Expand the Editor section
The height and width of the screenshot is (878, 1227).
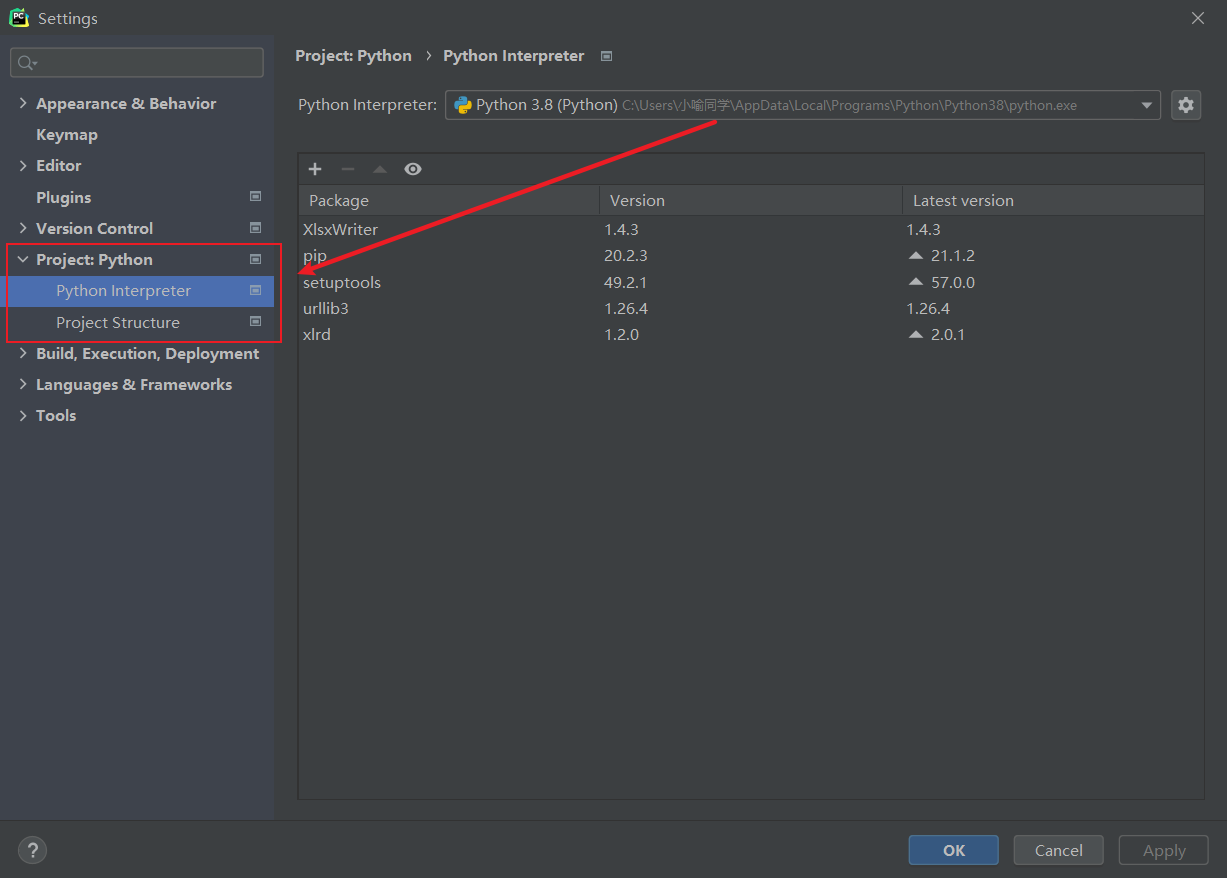tap(23, 165)
